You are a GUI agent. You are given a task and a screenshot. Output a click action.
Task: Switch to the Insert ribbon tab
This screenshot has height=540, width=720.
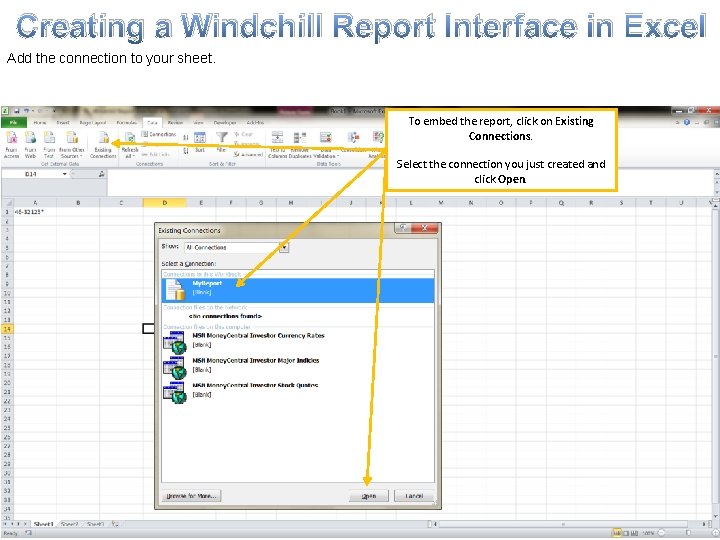pyautogui.click(x=63, y=123)
